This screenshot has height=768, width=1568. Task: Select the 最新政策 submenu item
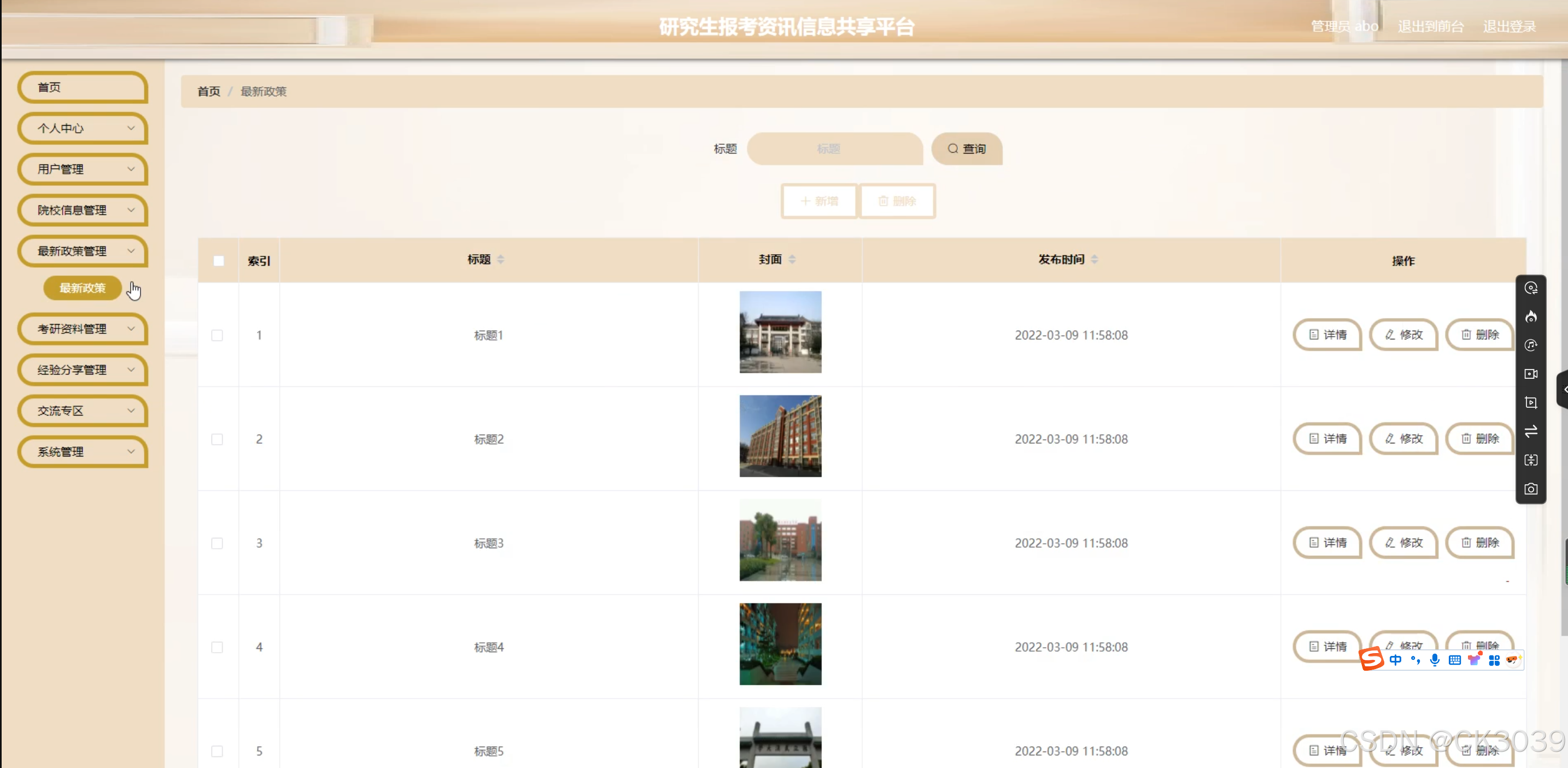83,288
